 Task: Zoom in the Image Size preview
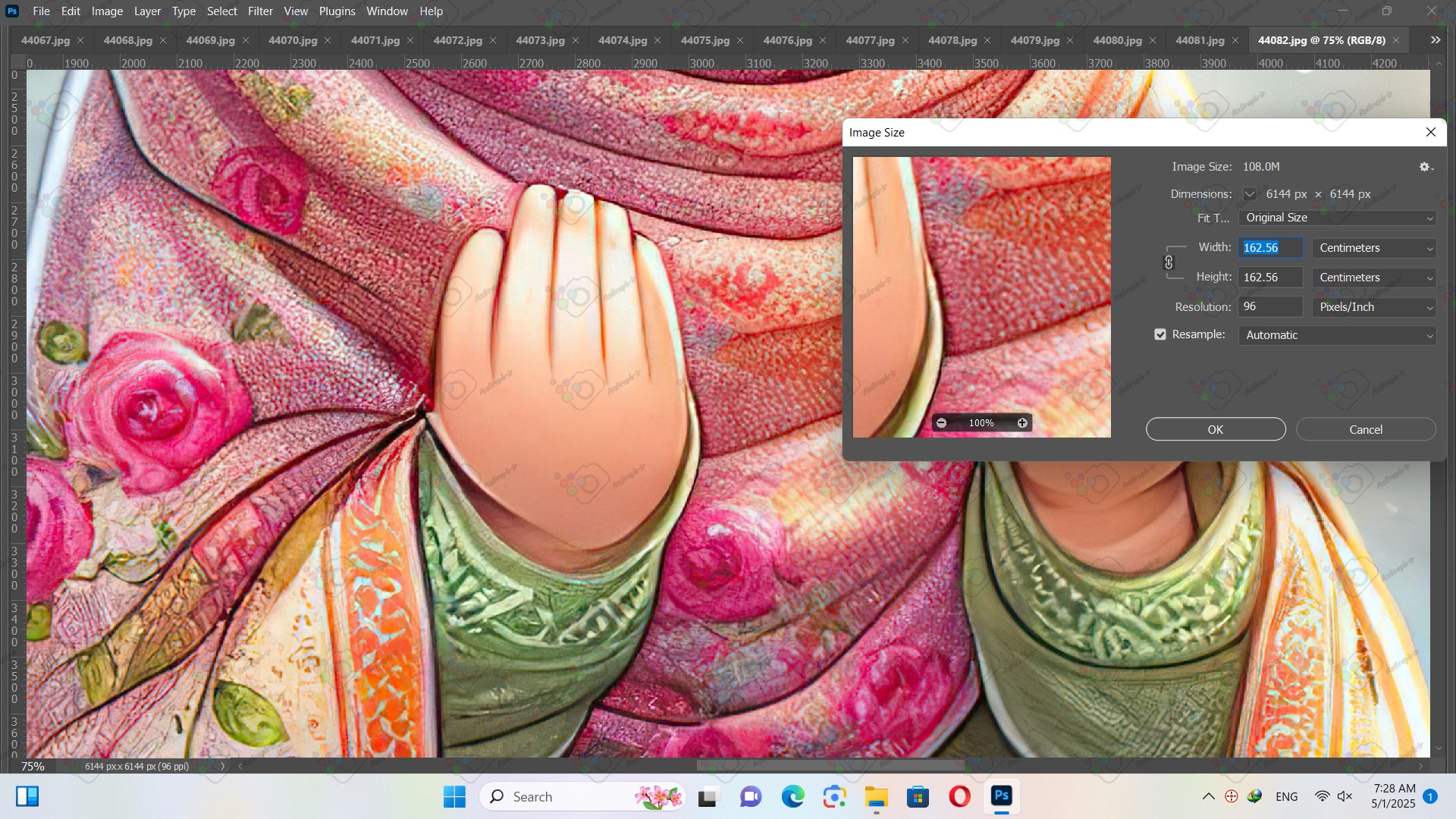click(x=1022, y=423)
